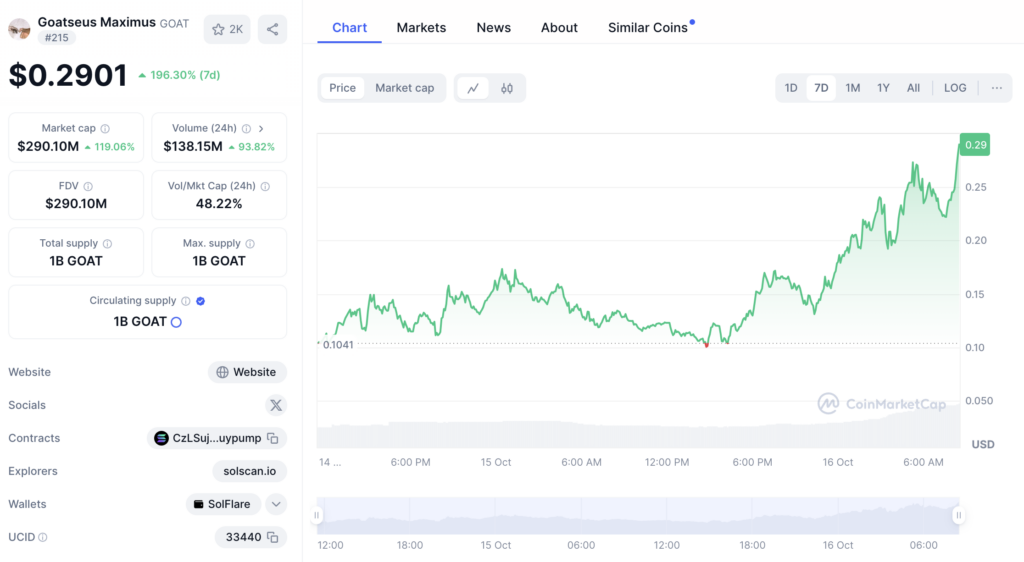Open three-dot chart options menu
The image size is (1024, 562).
click(x=997, y=88)
